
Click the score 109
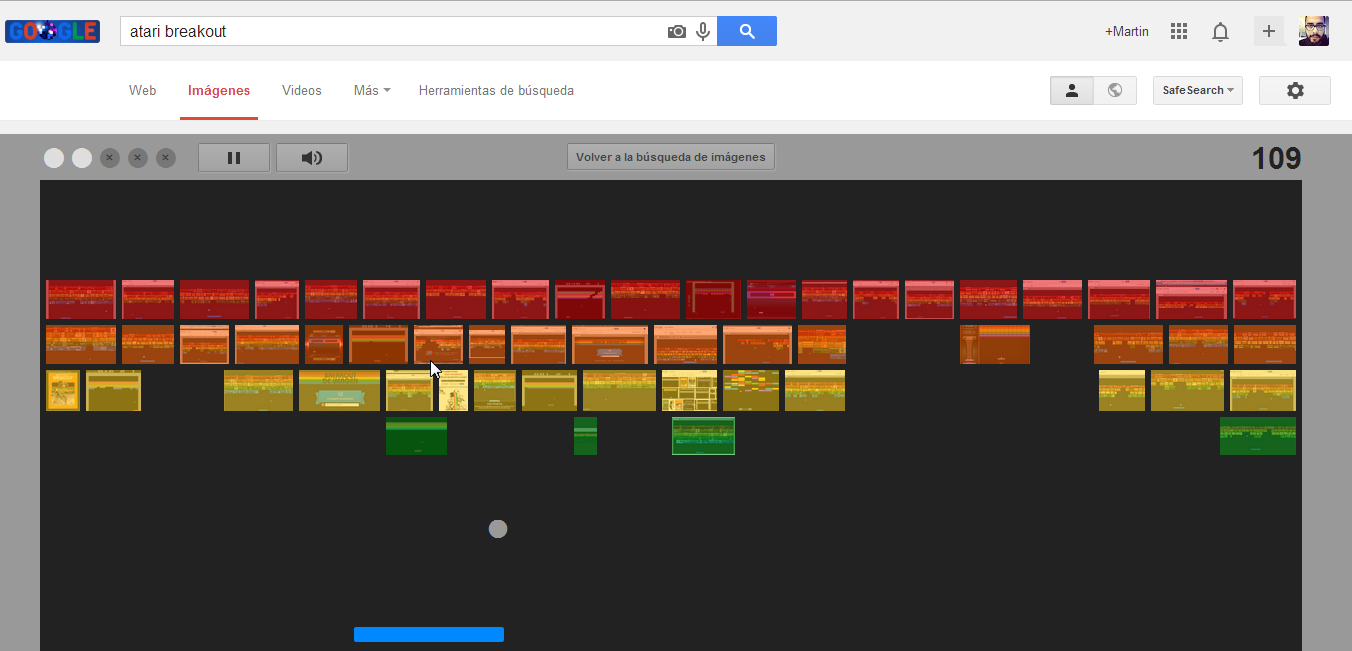(x=1276, y=158)
